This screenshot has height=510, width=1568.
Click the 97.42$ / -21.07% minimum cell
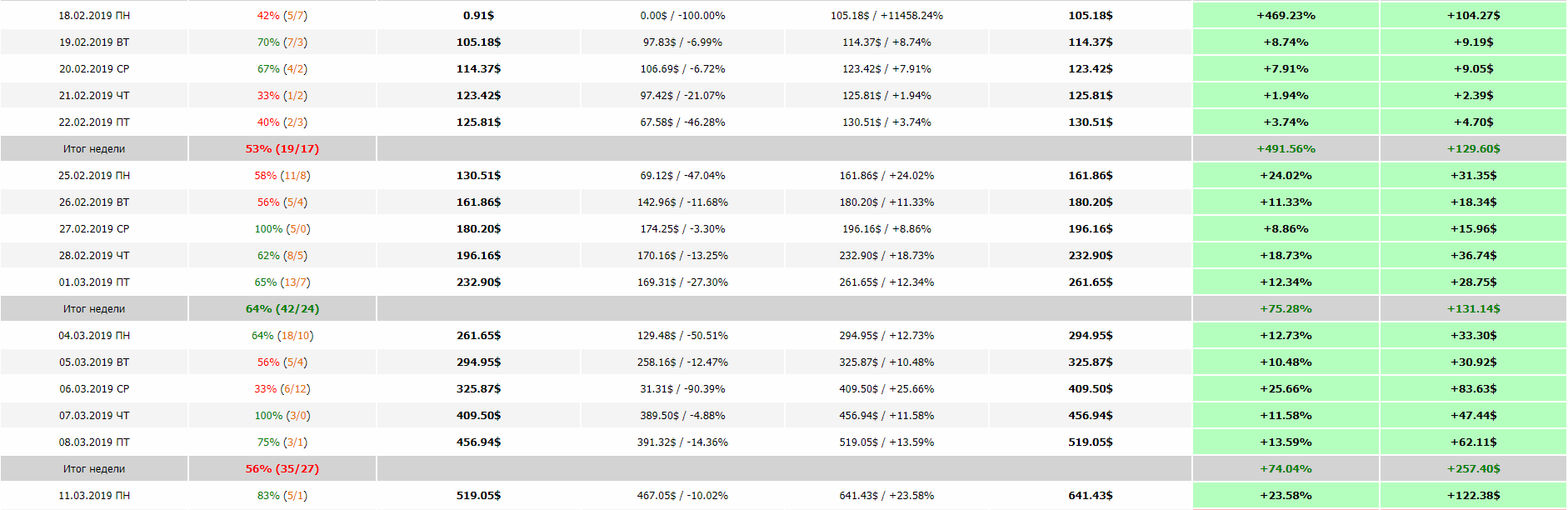click(682, 96)
